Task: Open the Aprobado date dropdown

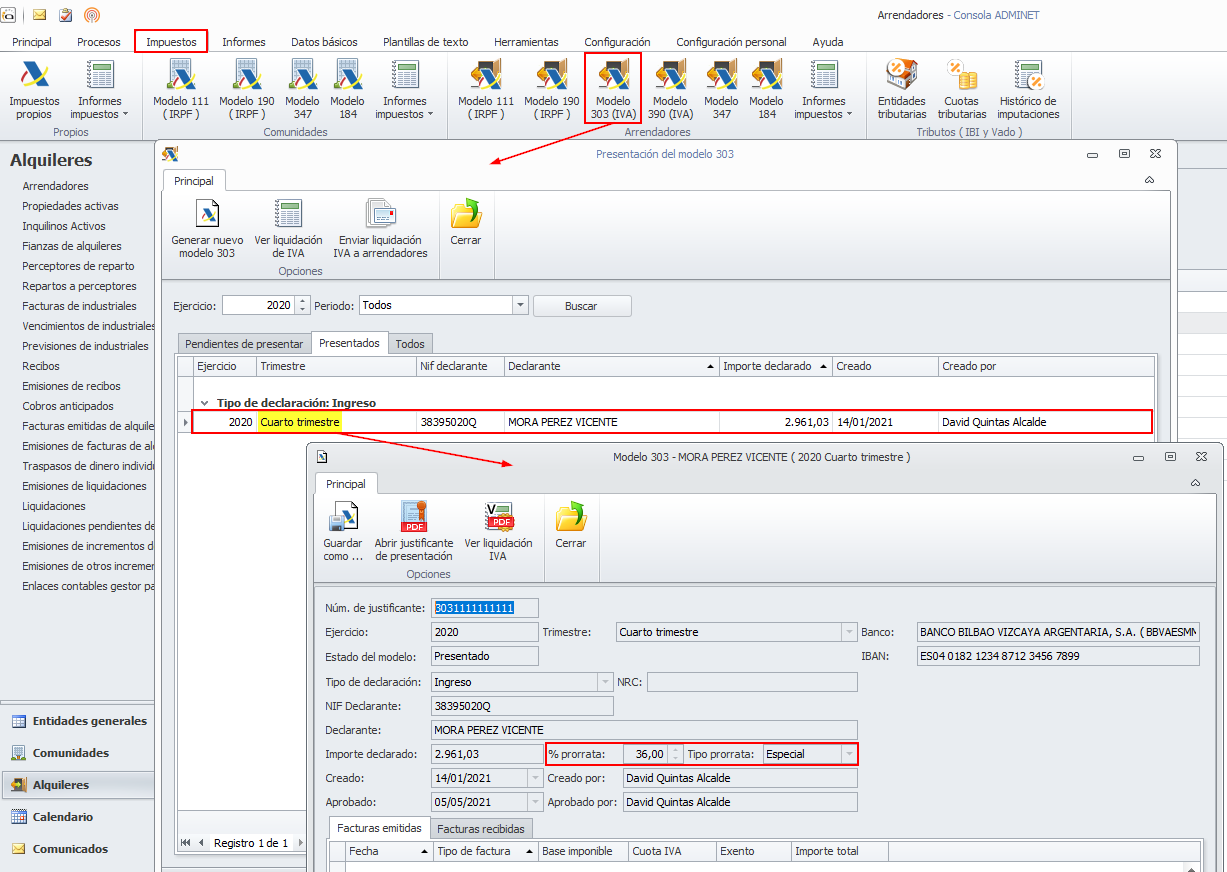Action: (x=535, y=802)
